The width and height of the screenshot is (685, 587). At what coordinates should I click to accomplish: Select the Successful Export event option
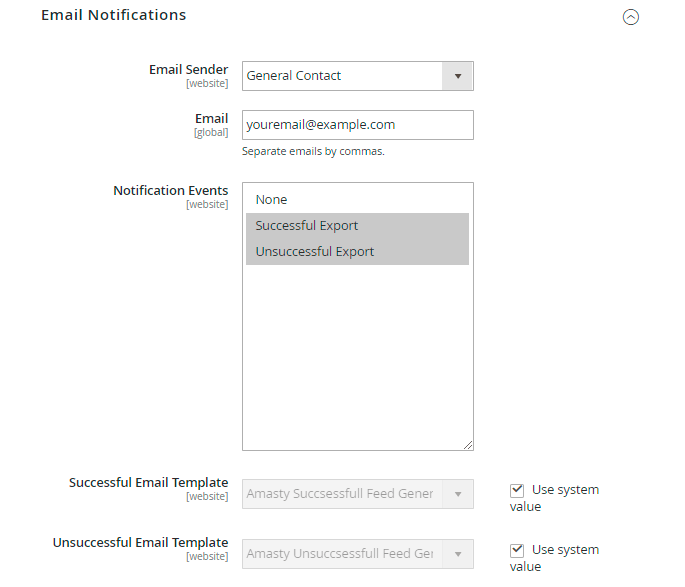(x=357, y=226)
